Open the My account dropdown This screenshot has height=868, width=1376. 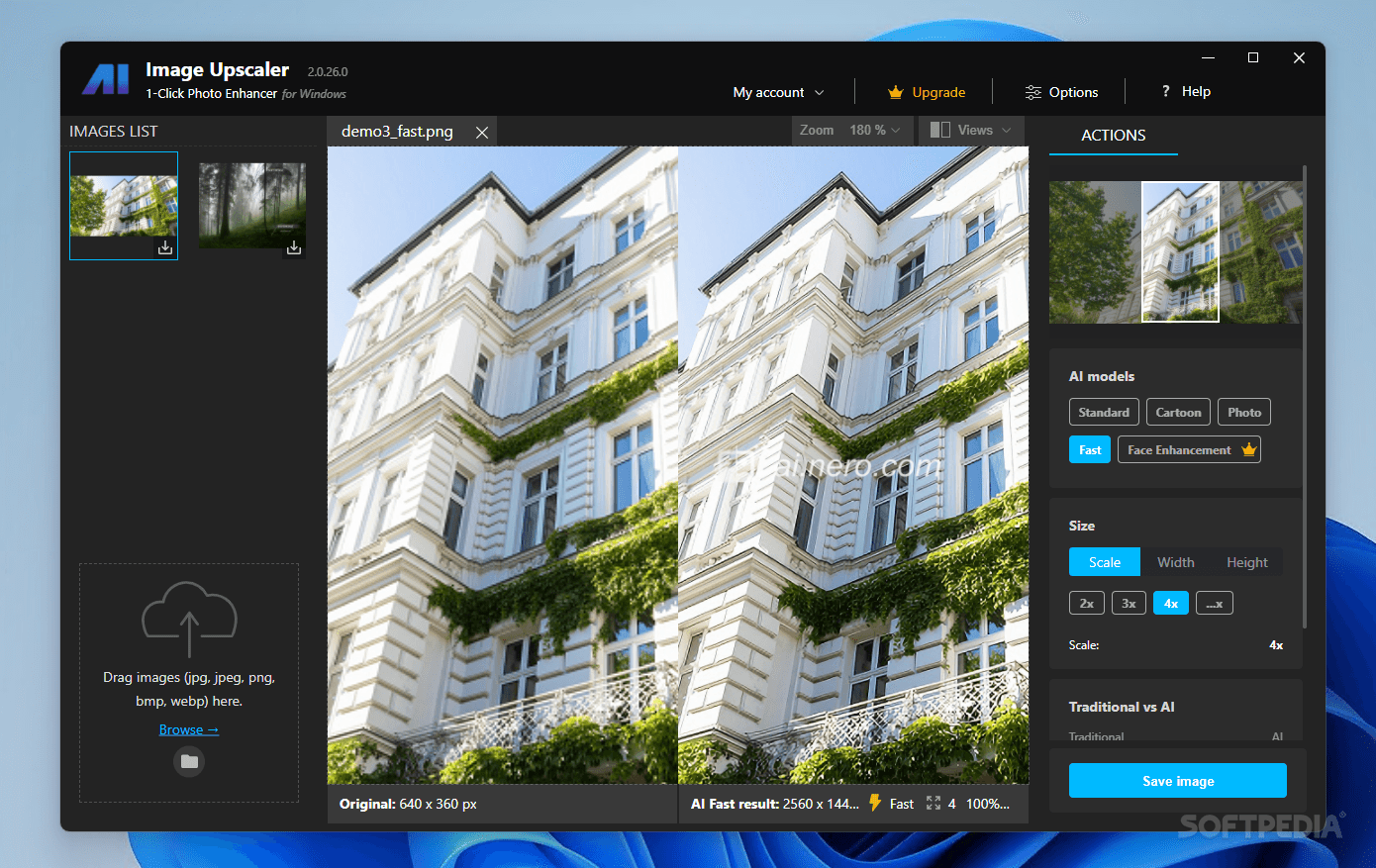click(778, 92)
